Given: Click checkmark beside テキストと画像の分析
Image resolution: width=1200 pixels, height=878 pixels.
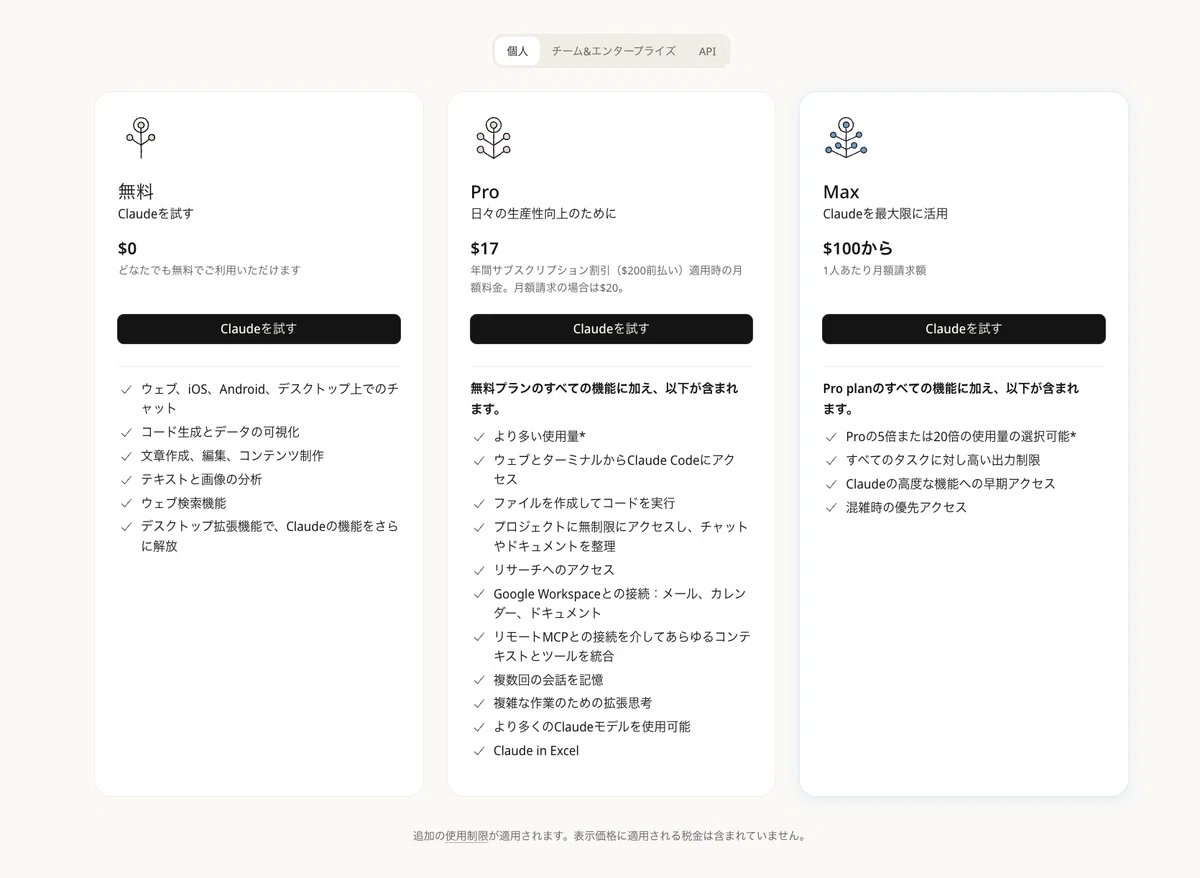Looking at the screenshot, I should pos(126,480).
